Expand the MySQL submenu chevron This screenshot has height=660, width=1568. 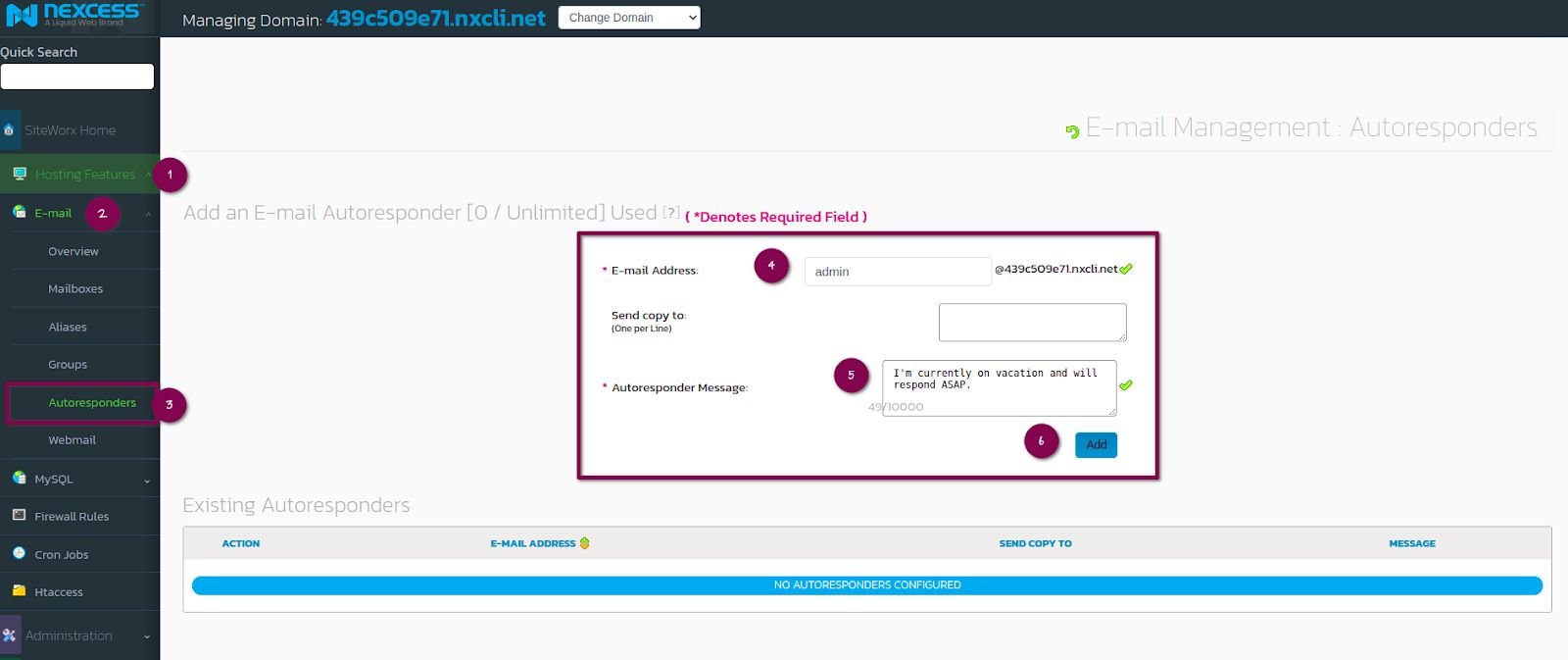click(147, 481)
